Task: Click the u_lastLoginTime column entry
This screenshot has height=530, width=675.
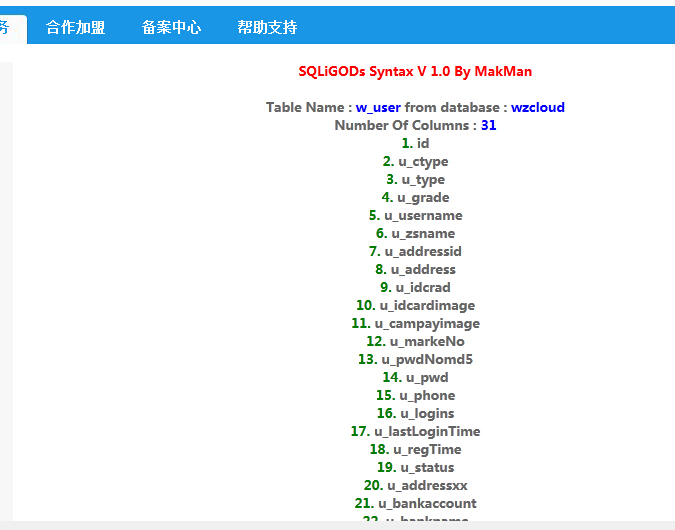Action: click(x=427, y=431)
